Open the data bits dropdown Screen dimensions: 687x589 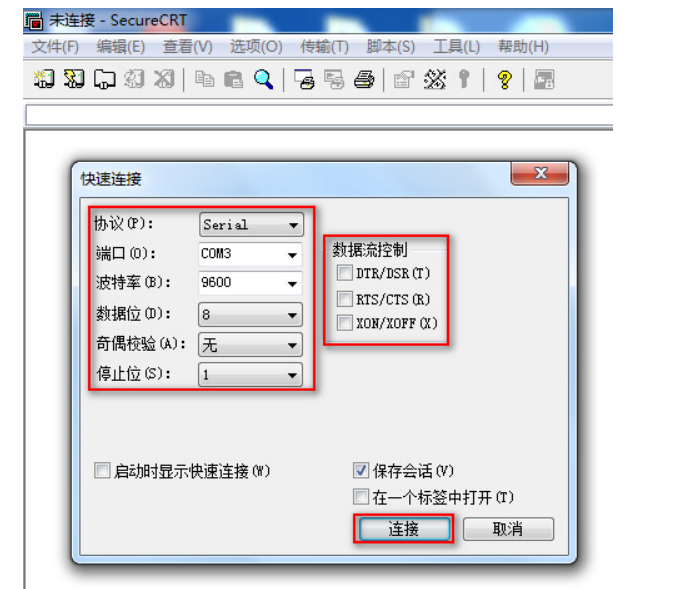click(251, 315)
